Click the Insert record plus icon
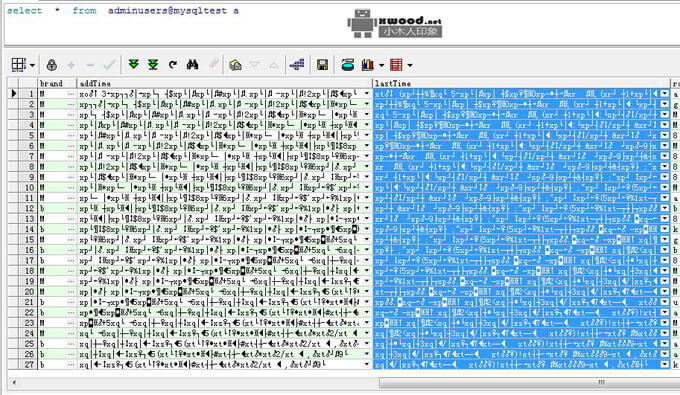The height and width of the screenshot is (395, 680). pyautogui.click(x=71, y=65)
